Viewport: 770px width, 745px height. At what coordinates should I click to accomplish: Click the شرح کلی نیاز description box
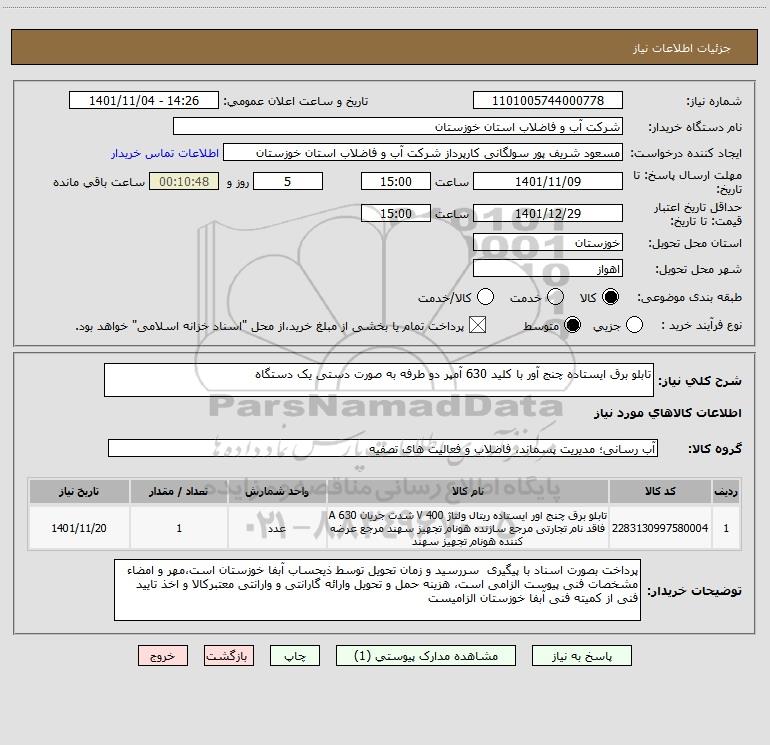point(379,380)
